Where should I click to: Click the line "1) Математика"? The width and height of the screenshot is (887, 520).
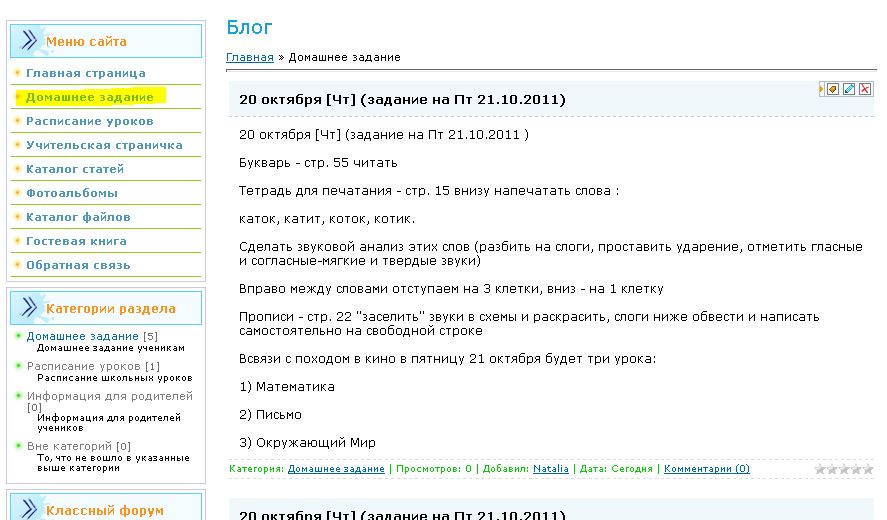287,387
